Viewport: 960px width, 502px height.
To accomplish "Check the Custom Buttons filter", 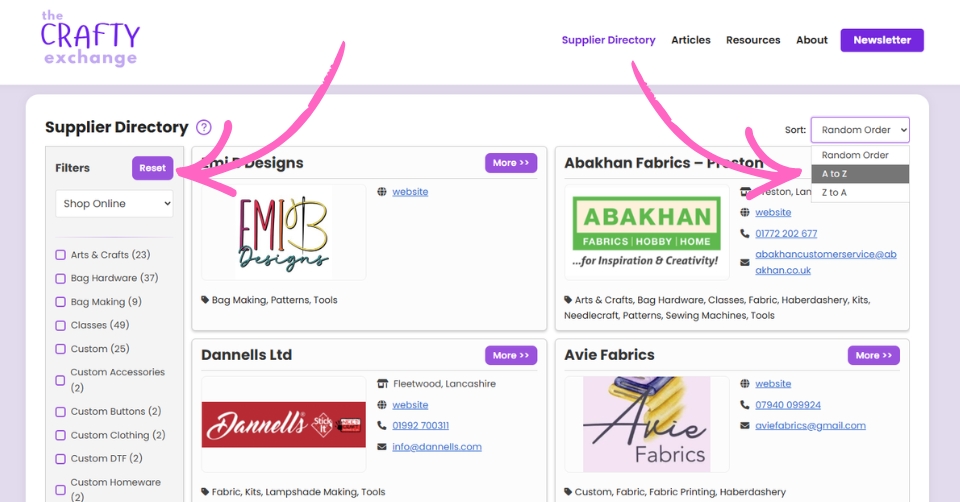I will click(x=61, y=412).
